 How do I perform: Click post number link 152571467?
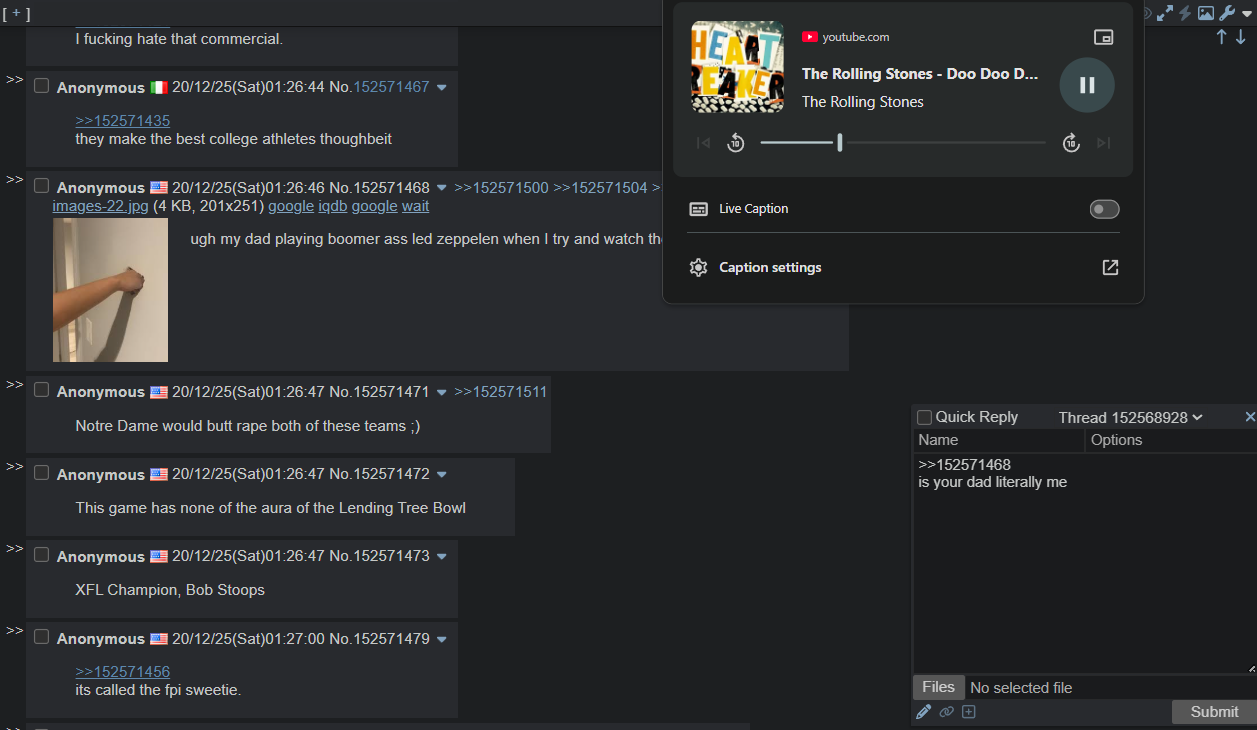(391, 88)
